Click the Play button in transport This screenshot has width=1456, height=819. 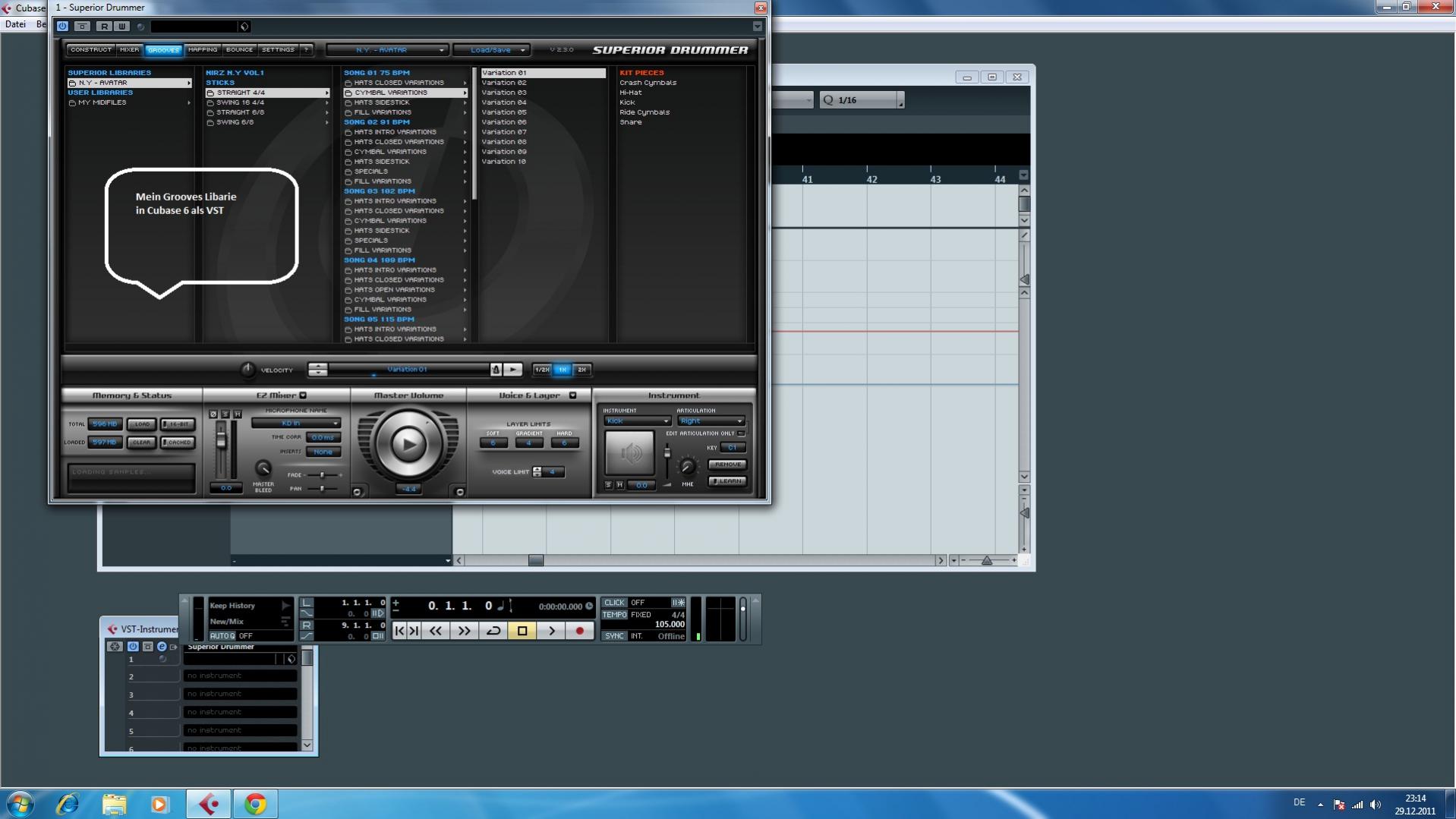pos(551,631)
